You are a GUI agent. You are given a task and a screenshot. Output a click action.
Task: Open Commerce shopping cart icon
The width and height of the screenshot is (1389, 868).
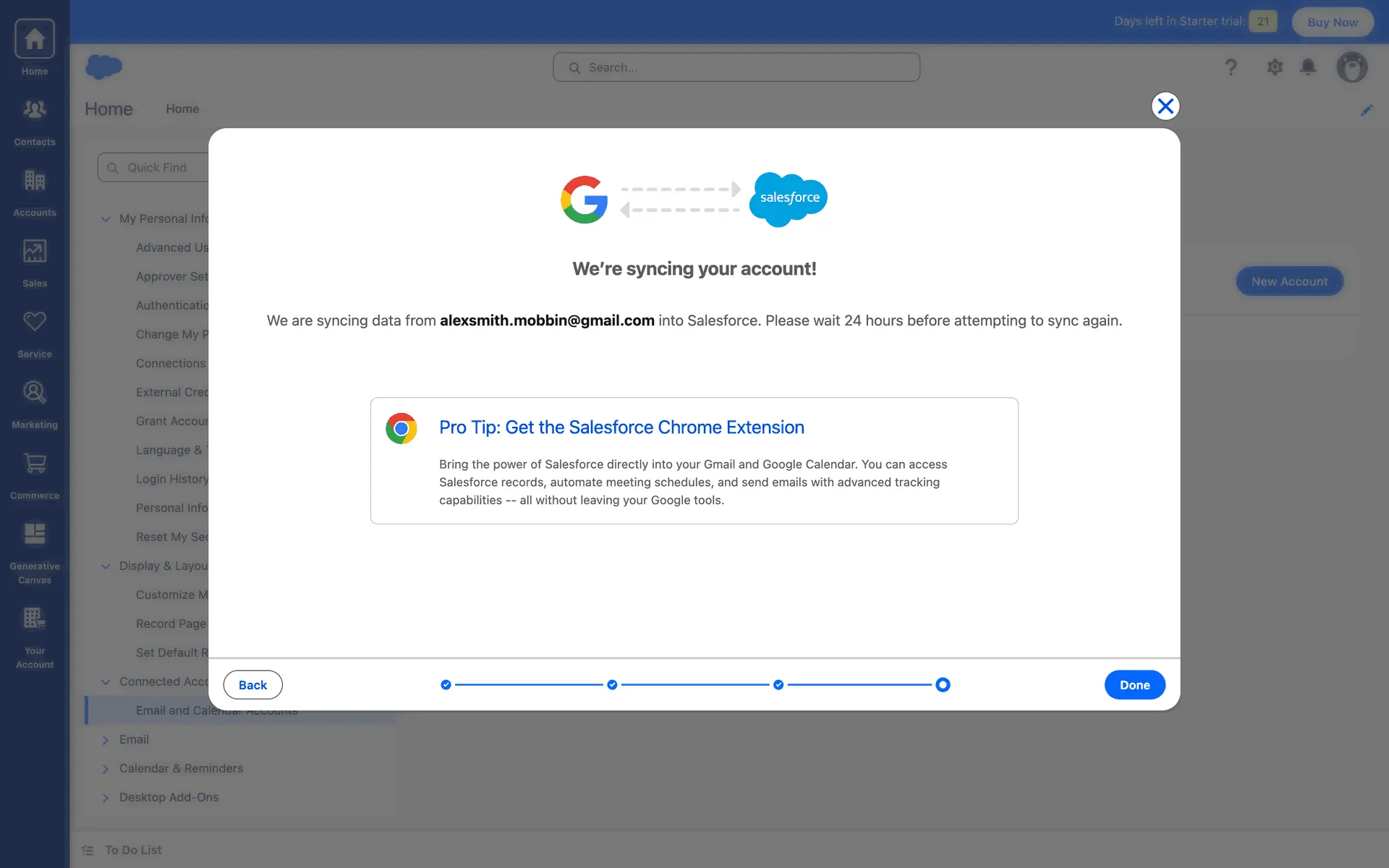(34, 464)
